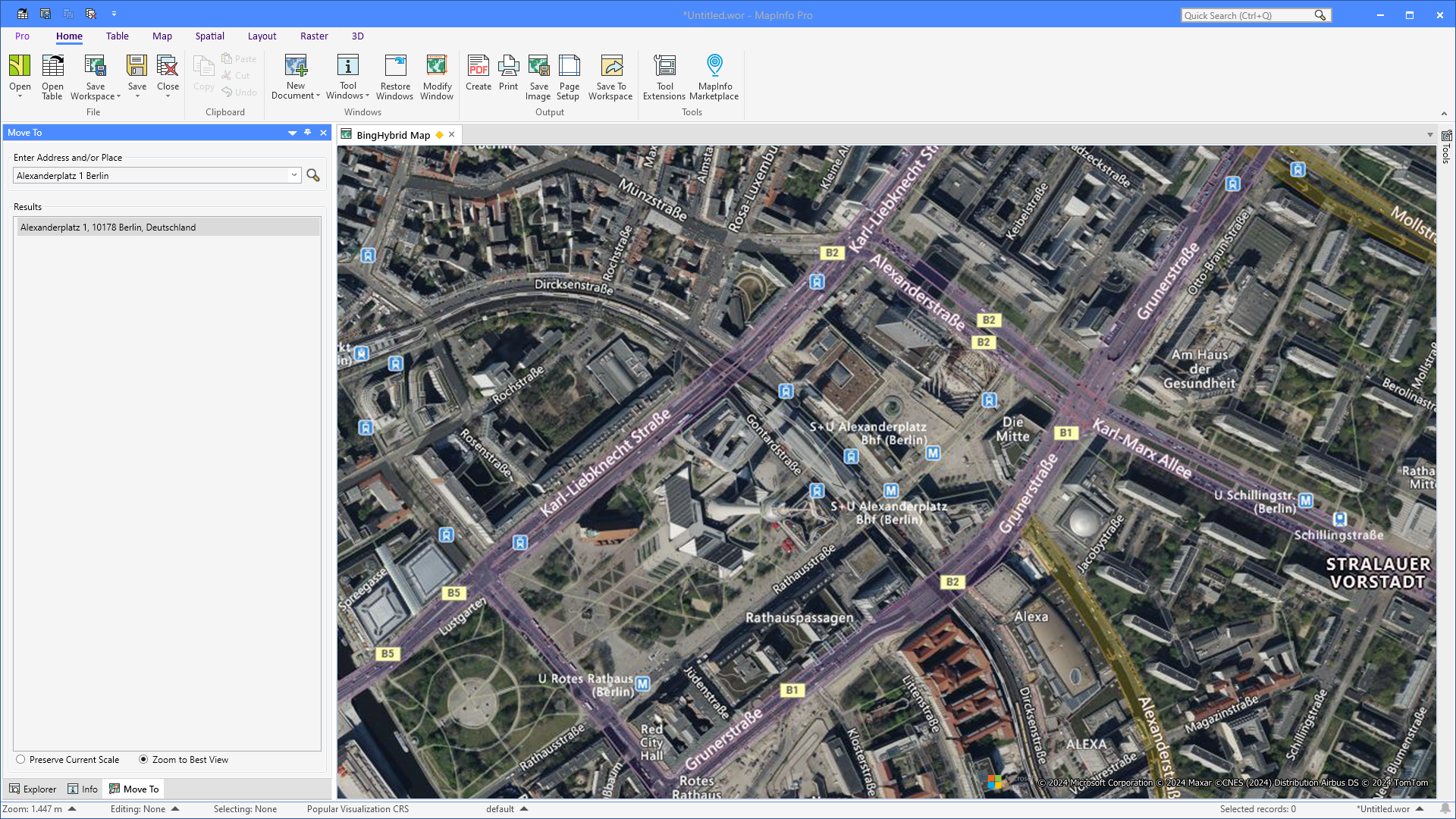This screenshot has width=1456, height=819.
Task: Pin the Move To panel
Action: click(308, 132)
